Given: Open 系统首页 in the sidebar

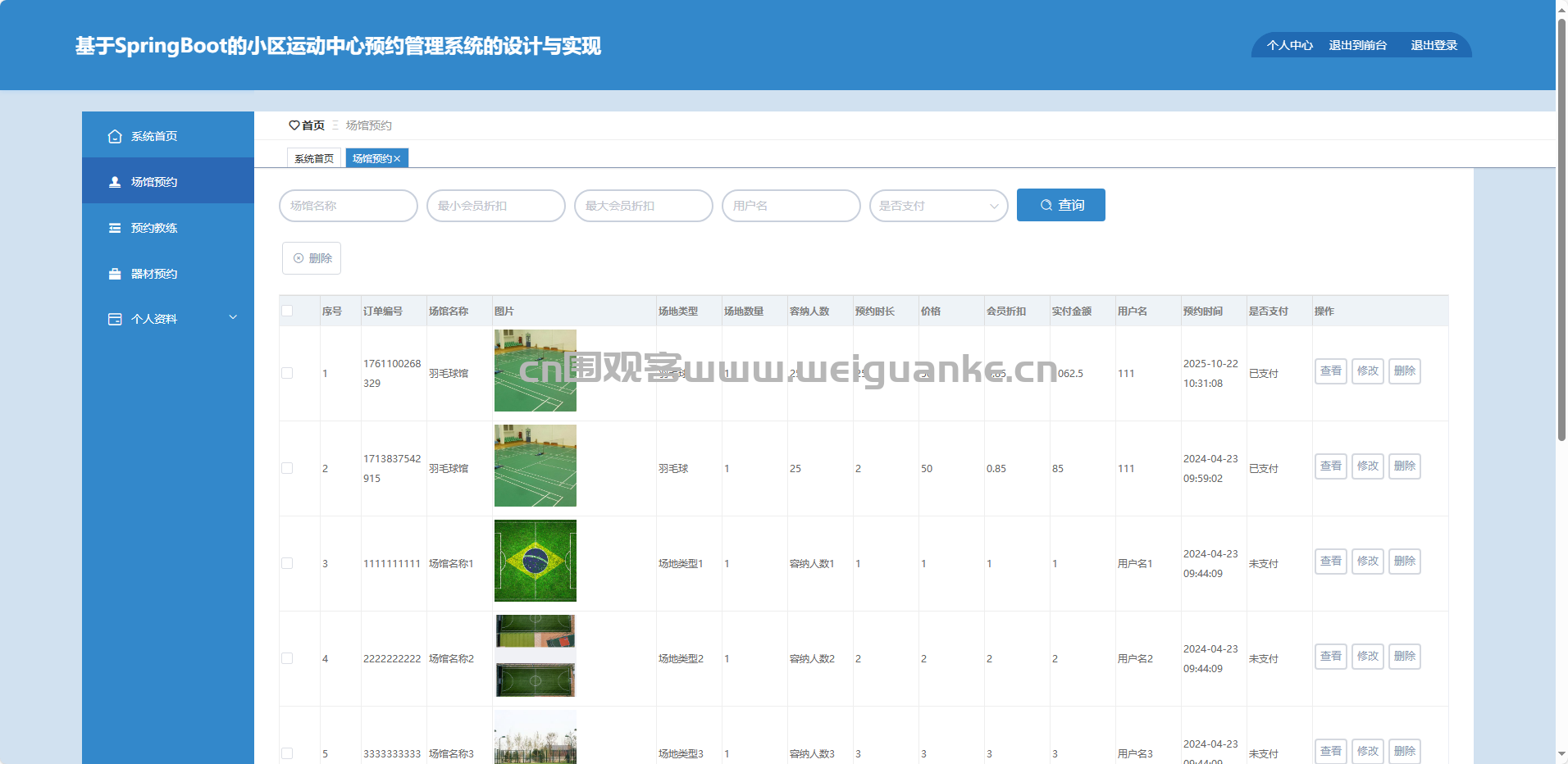Looking at the screenshot, I should pos(168,135).
